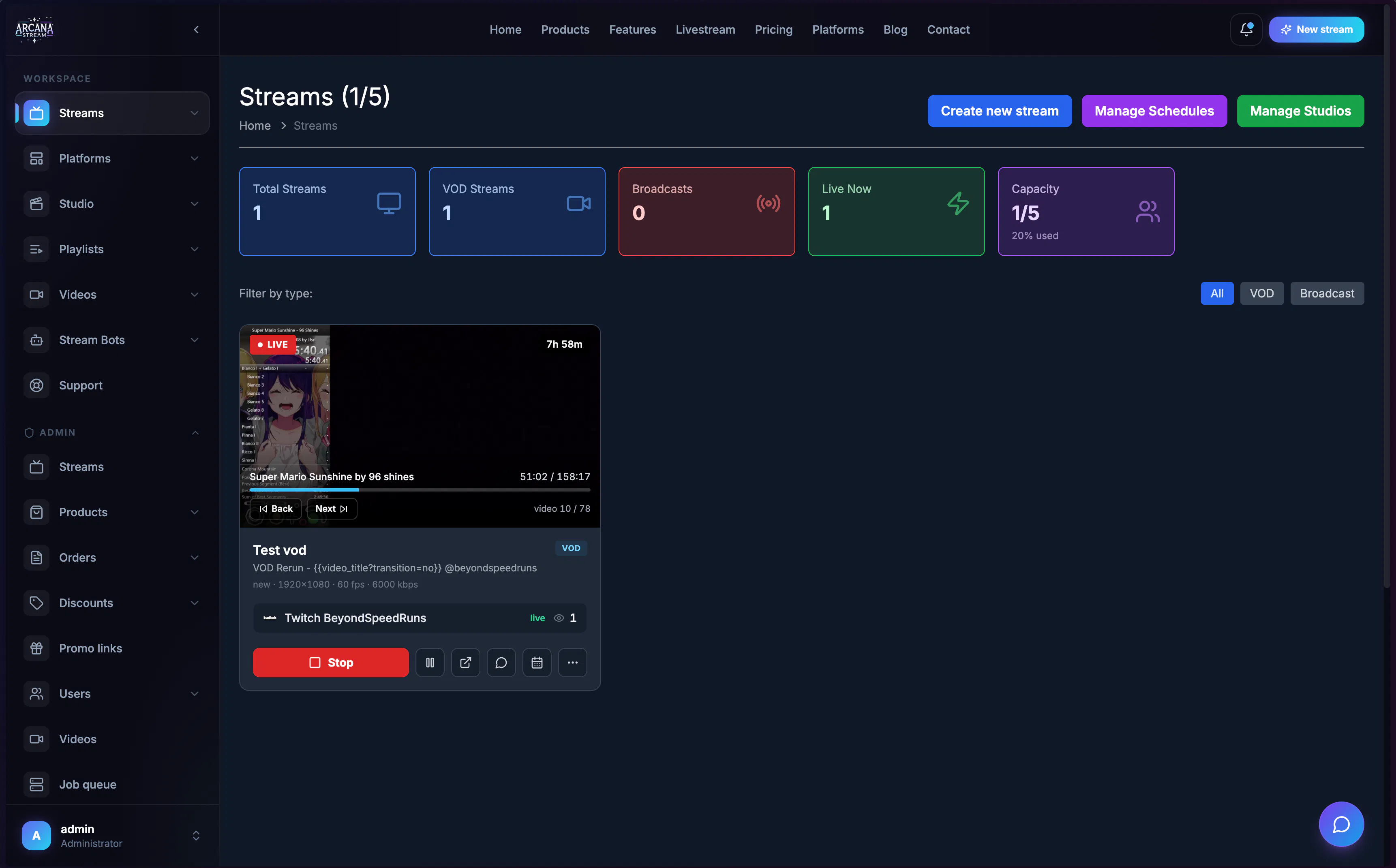Click the admin avatar badge
Screen dimensions: 1396x868
(x=36, y=835)
